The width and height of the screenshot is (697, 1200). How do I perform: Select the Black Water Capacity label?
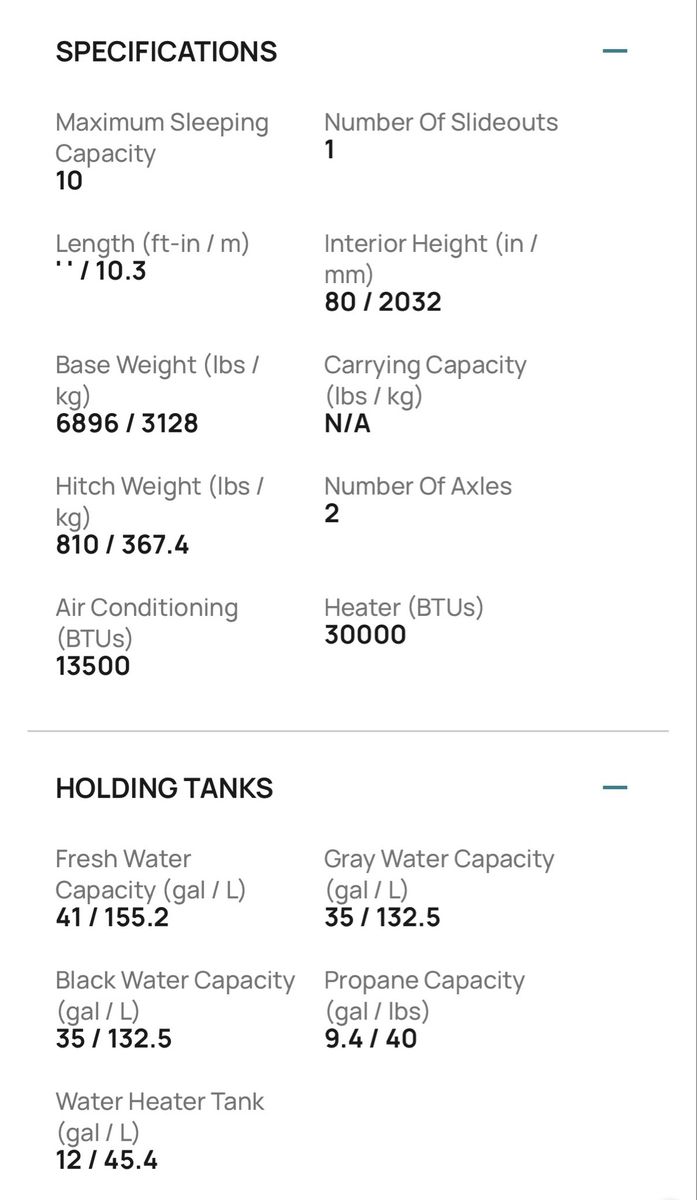click(175, 995)
